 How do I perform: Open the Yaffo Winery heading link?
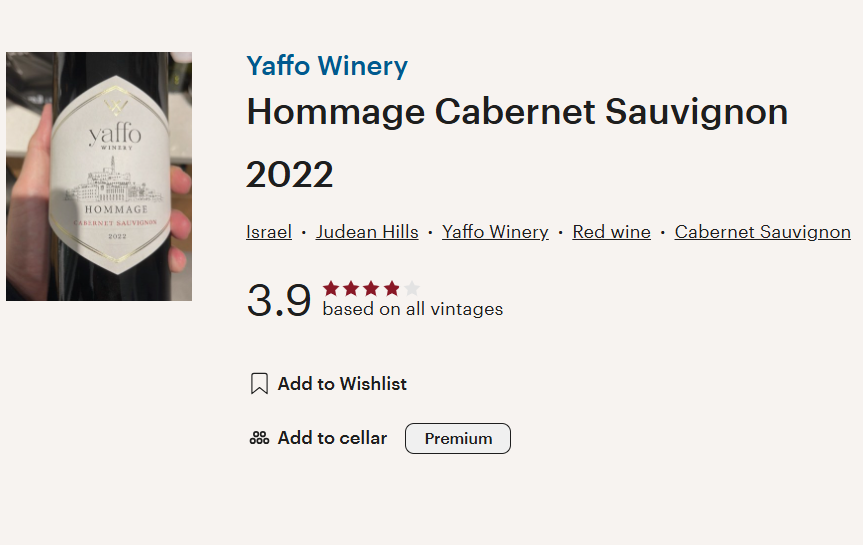(x=327, y=67)
